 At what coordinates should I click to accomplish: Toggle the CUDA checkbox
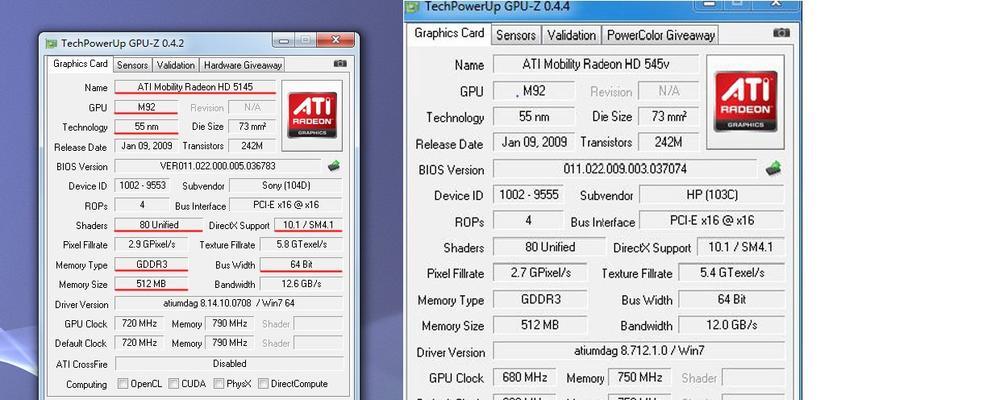(174, 383)
